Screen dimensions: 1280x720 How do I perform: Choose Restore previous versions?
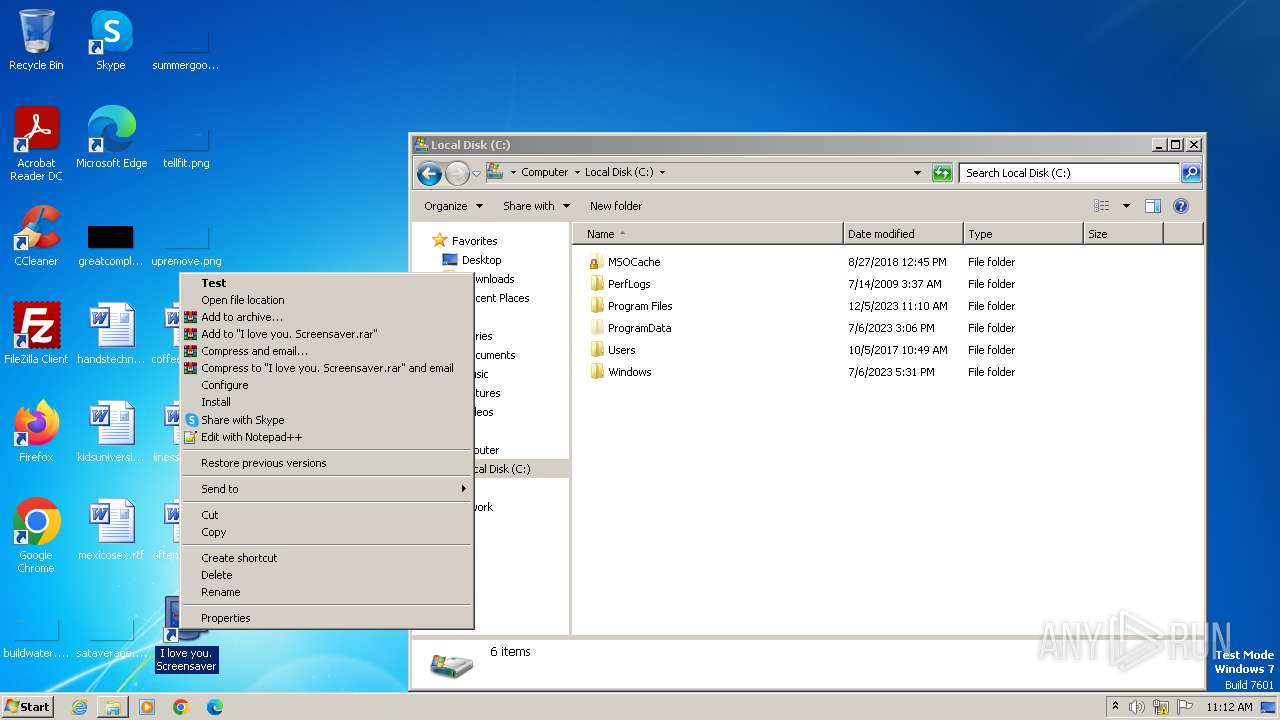point(326,463)
